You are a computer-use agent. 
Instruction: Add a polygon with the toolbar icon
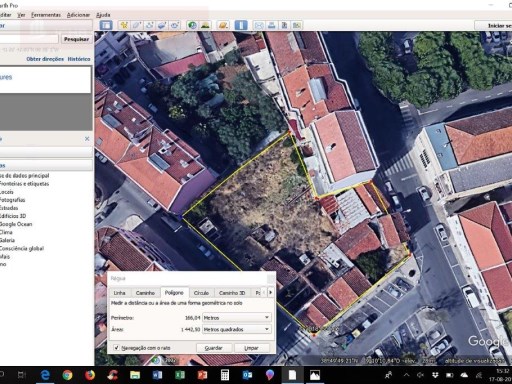(137, 25)
